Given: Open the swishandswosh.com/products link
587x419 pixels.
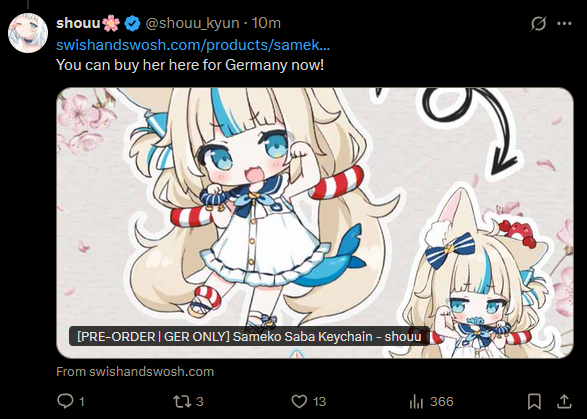Looking at the screenshot, I should [x=193, y=45].
